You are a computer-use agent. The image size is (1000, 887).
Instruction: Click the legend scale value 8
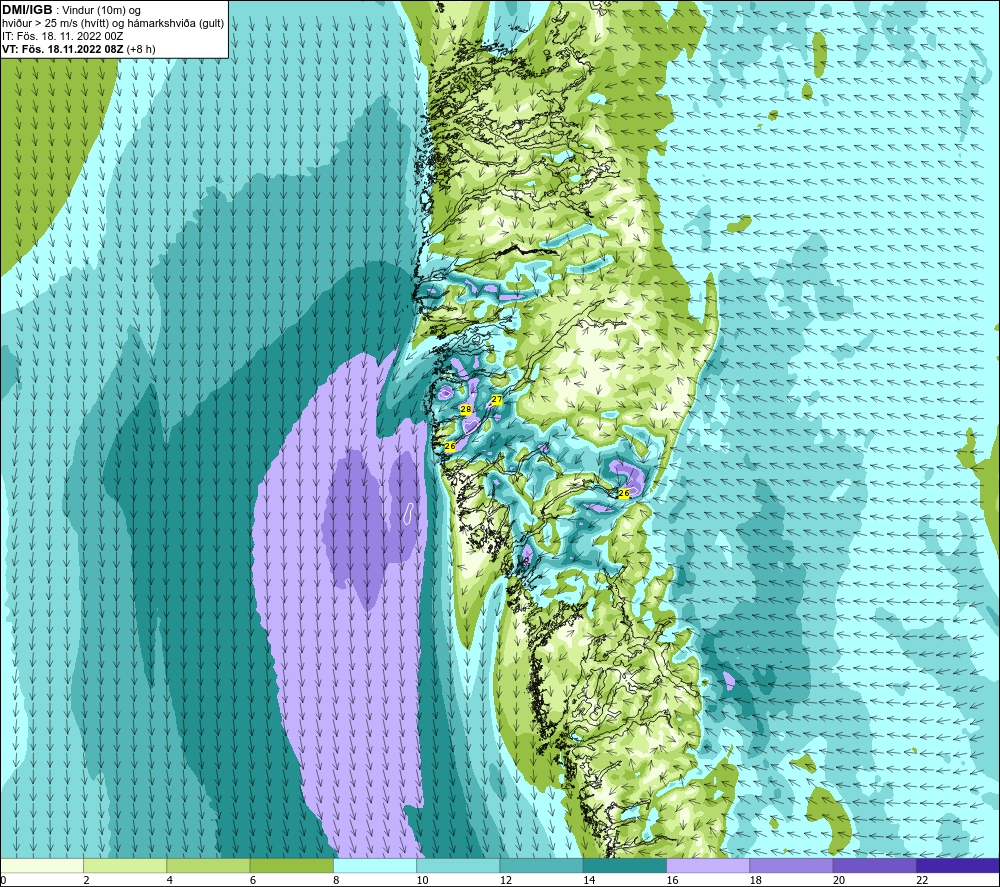point(336,880)
